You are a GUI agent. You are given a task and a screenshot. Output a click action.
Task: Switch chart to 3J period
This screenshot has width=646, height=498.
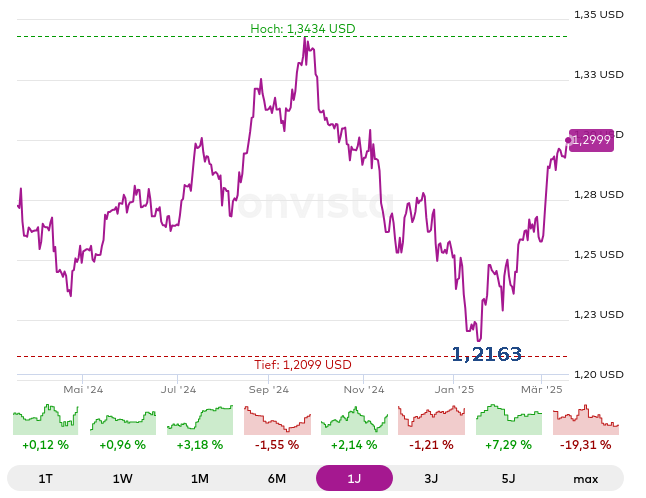tap(431, 478)
